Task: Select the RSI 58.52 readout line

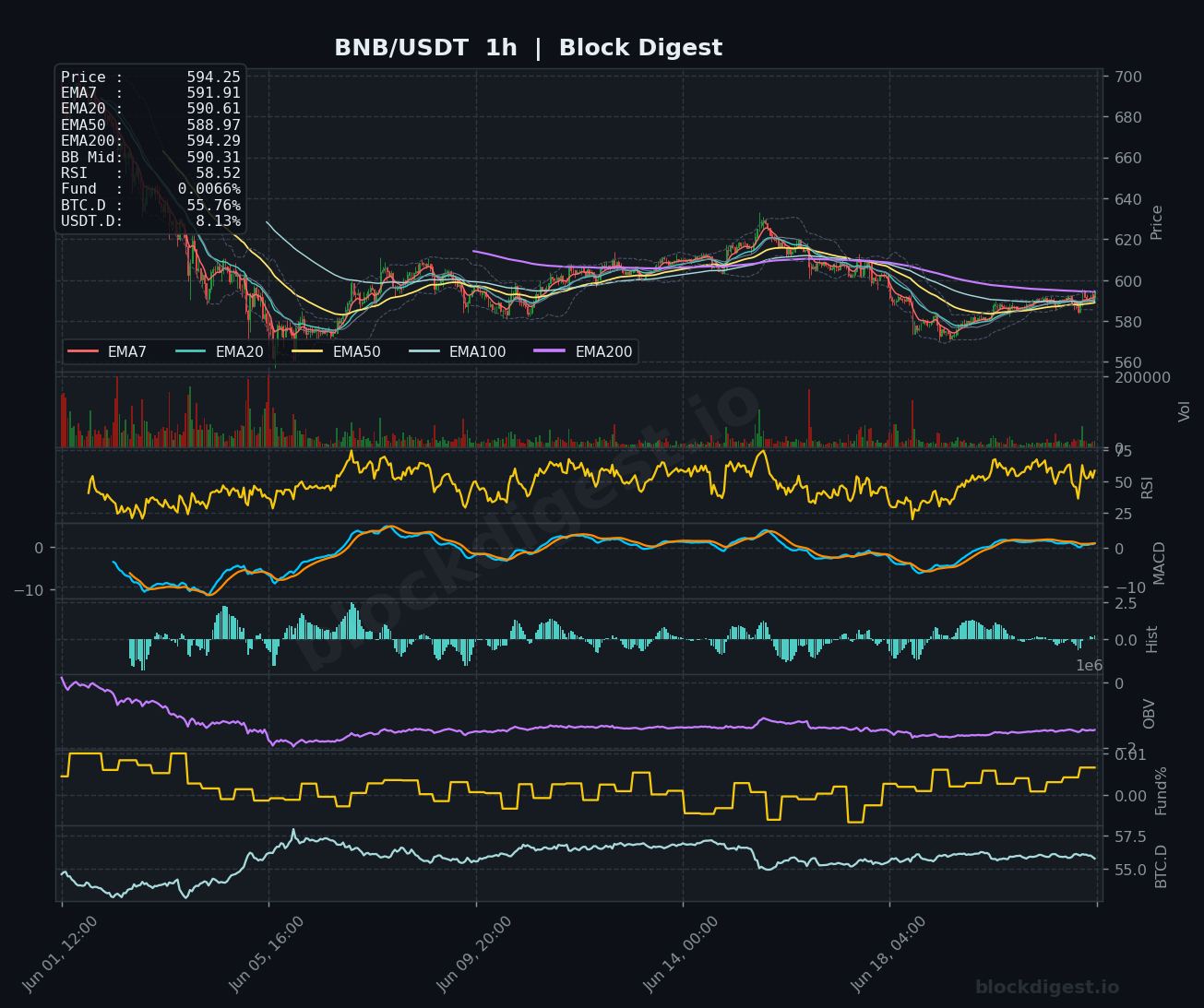Action: 150,173
